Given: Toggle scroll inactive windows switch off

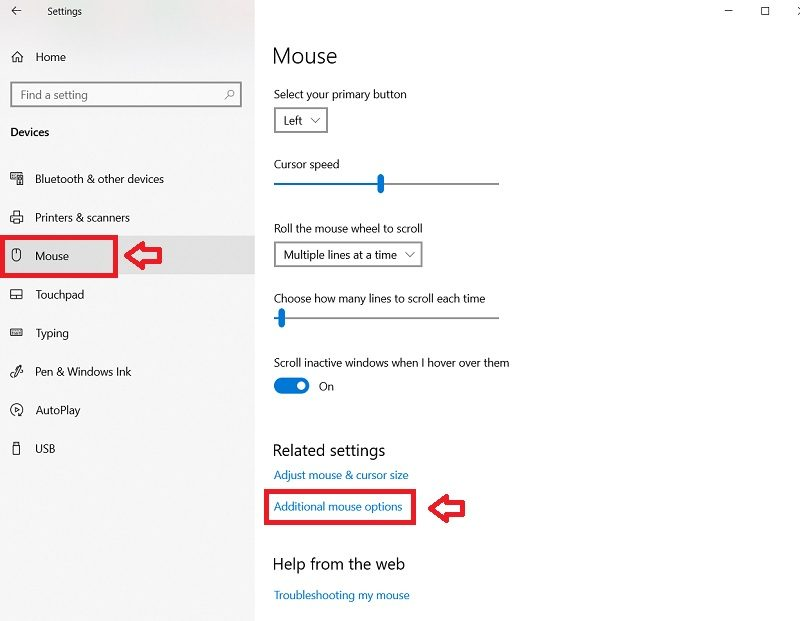Looking at the screenshot, I should [x=291, y=386].
